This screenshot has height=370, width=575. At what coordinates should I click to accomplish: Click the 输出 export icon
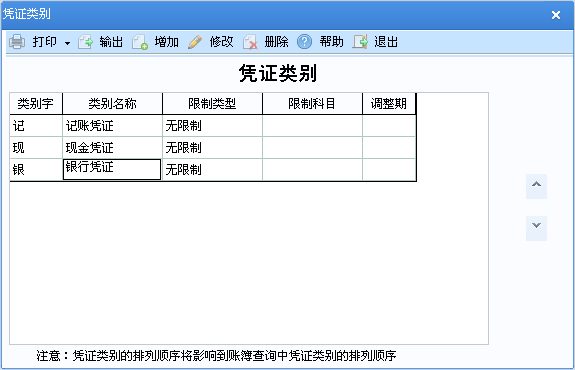pos(85,42)
